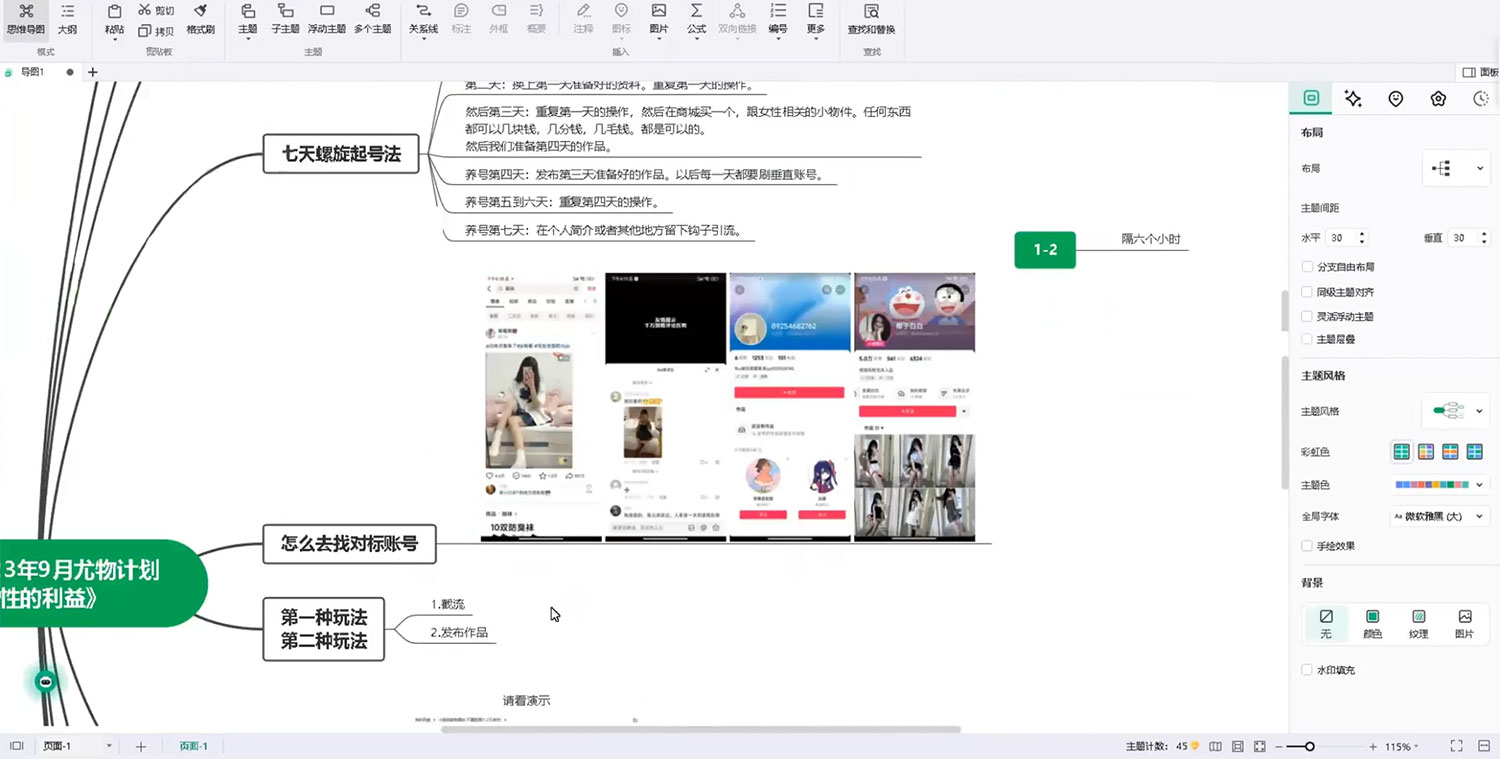Expand the 全局字体 font dropdown
The image size is (1500, 759).
point(1438,518)
